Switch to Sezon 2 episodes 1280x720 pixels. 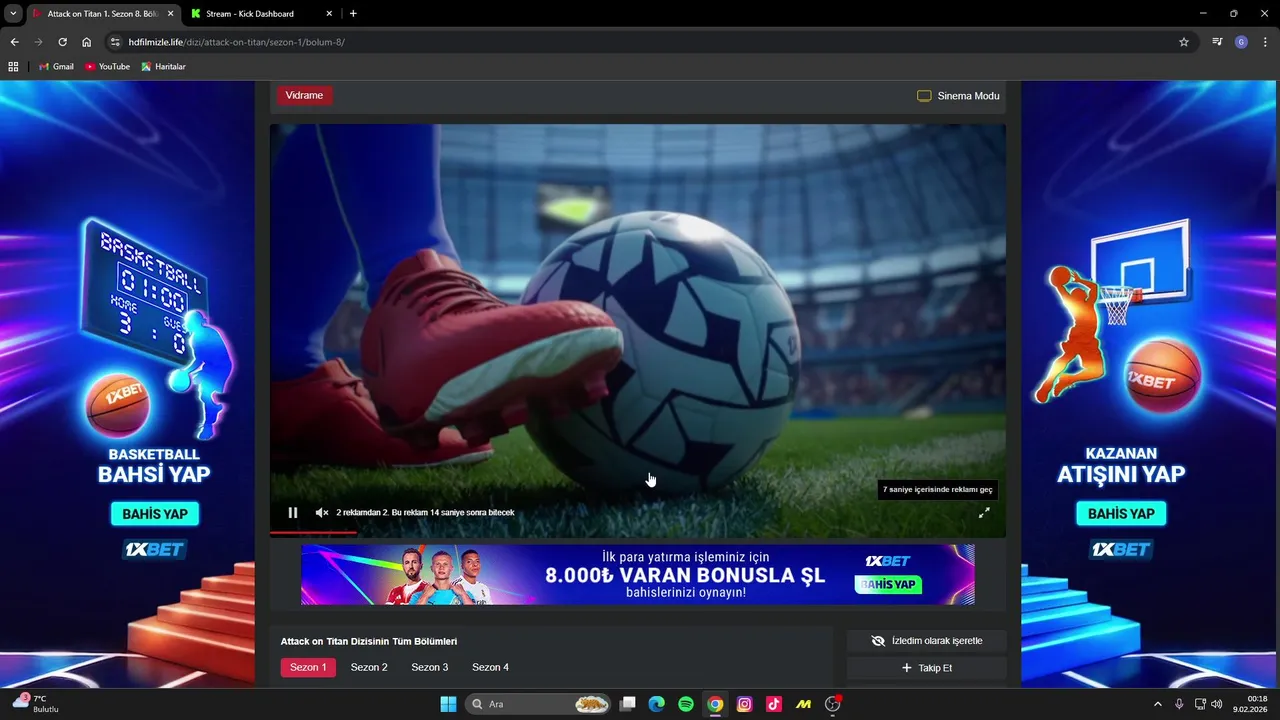coord(369,667)
